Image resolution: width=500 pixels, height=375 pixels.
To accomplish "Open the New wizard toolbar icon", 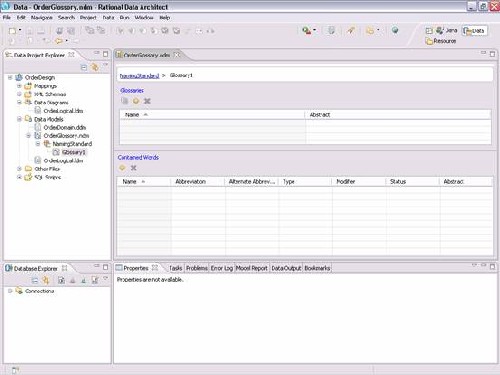I will point(12,31).
